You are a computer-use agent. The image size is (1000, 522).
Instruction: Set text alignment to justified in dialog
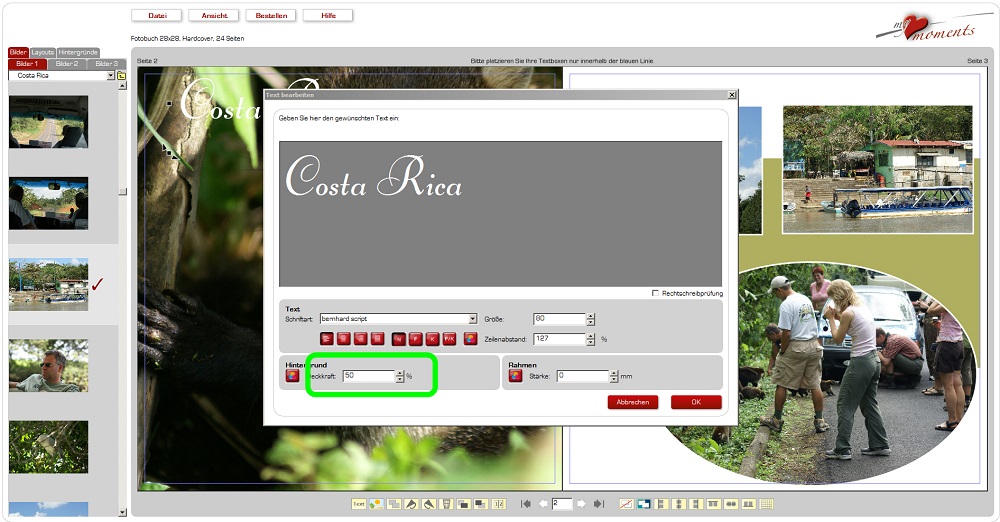tap(378, 338)
